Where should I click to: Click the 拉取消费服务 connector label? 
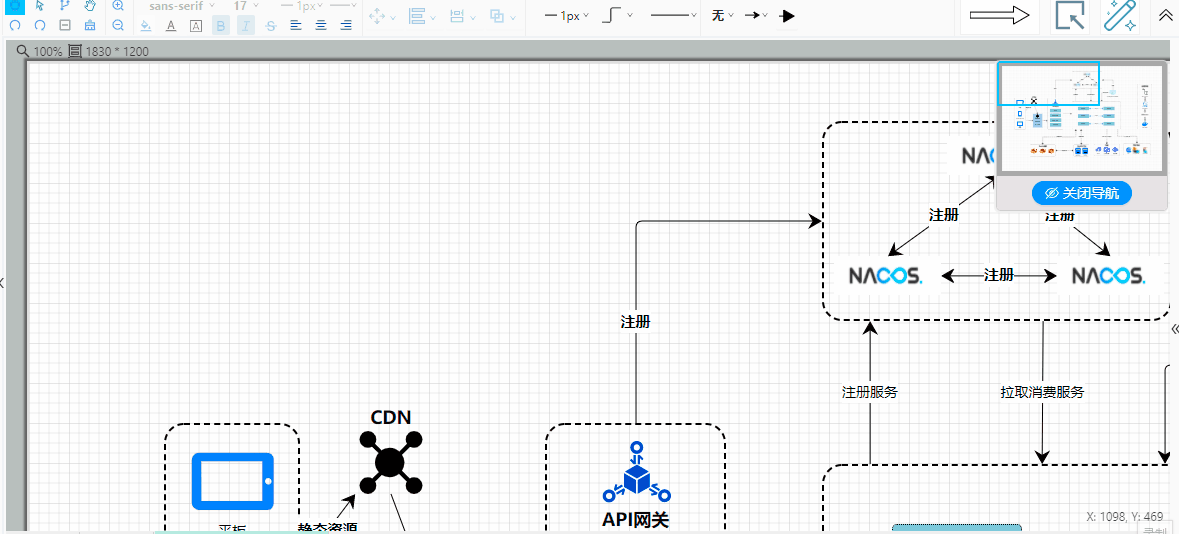[x=1042, y=392]
